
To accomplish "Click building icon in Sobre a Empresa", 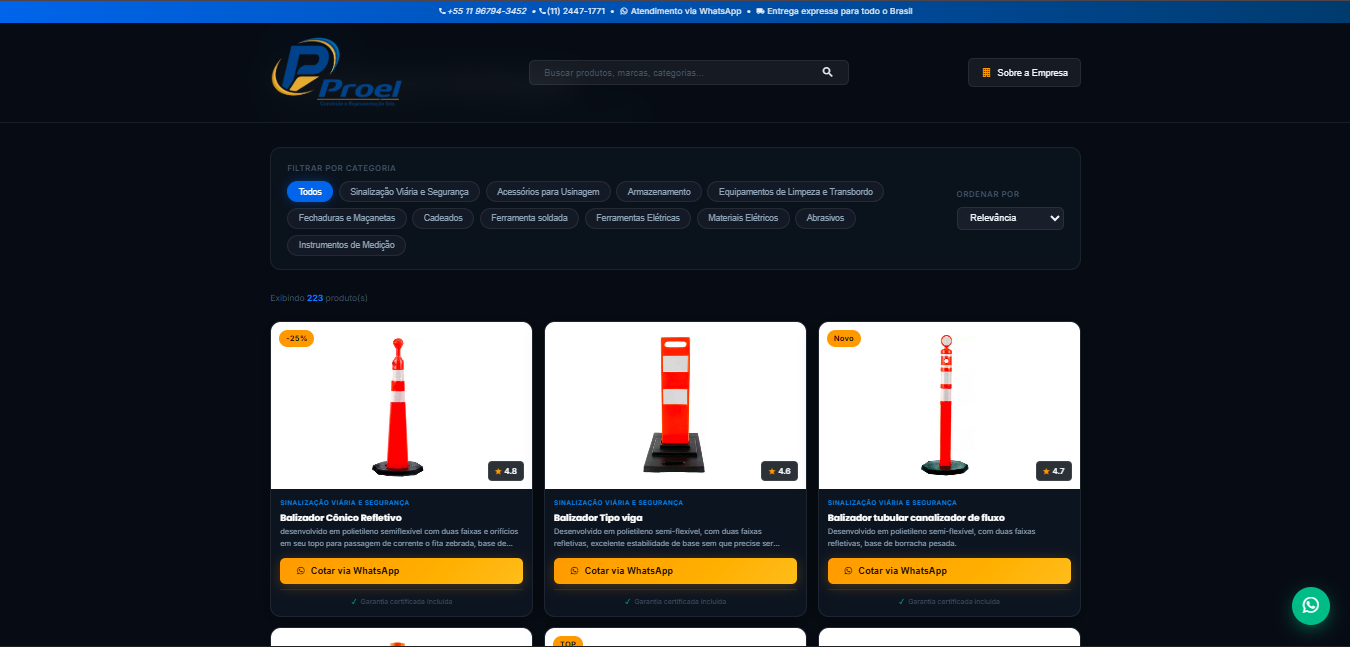I will [x=986, y=73].
